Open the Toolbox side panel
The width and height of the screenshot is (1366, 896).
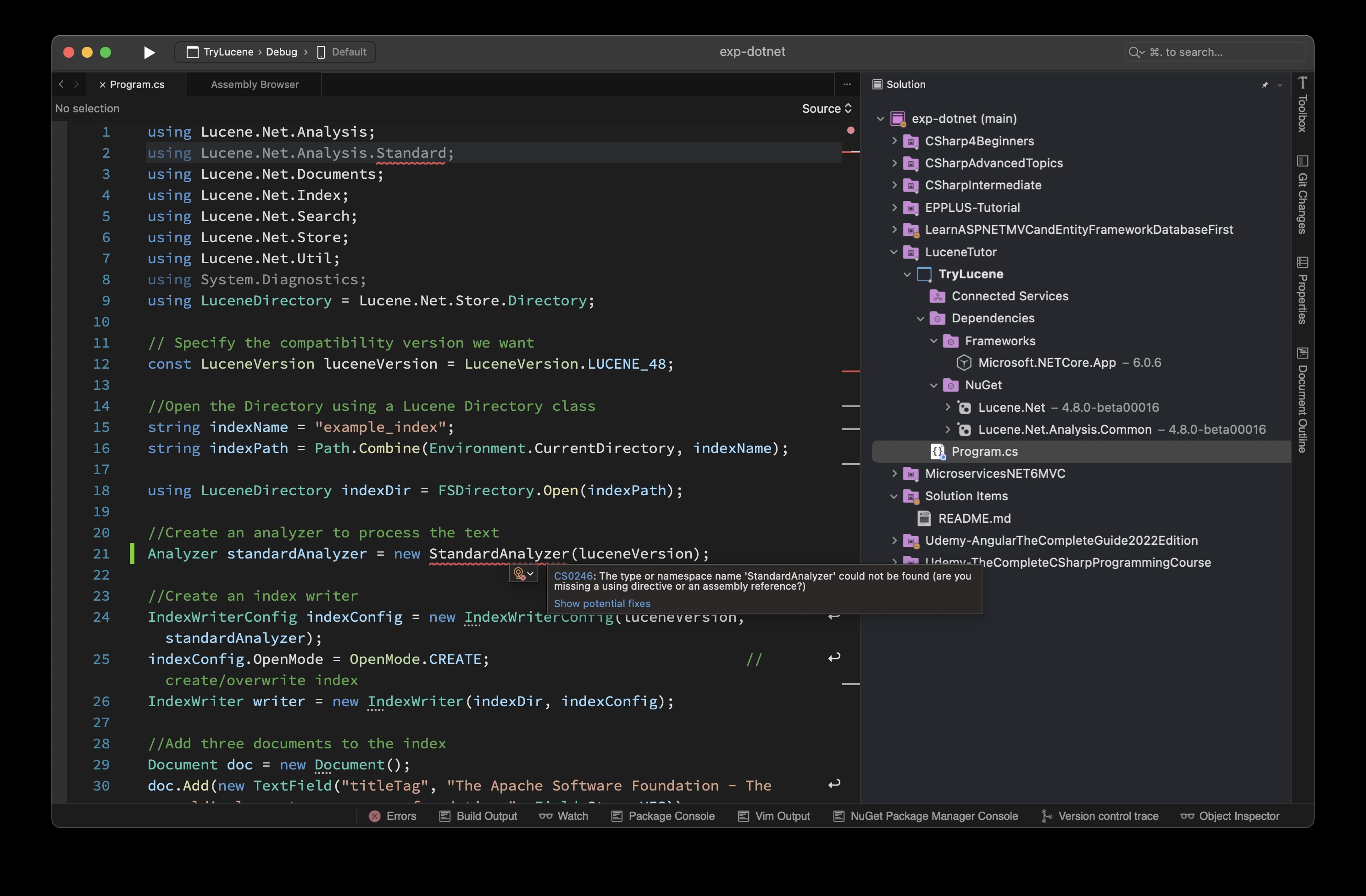click(x=1302, y=105)
